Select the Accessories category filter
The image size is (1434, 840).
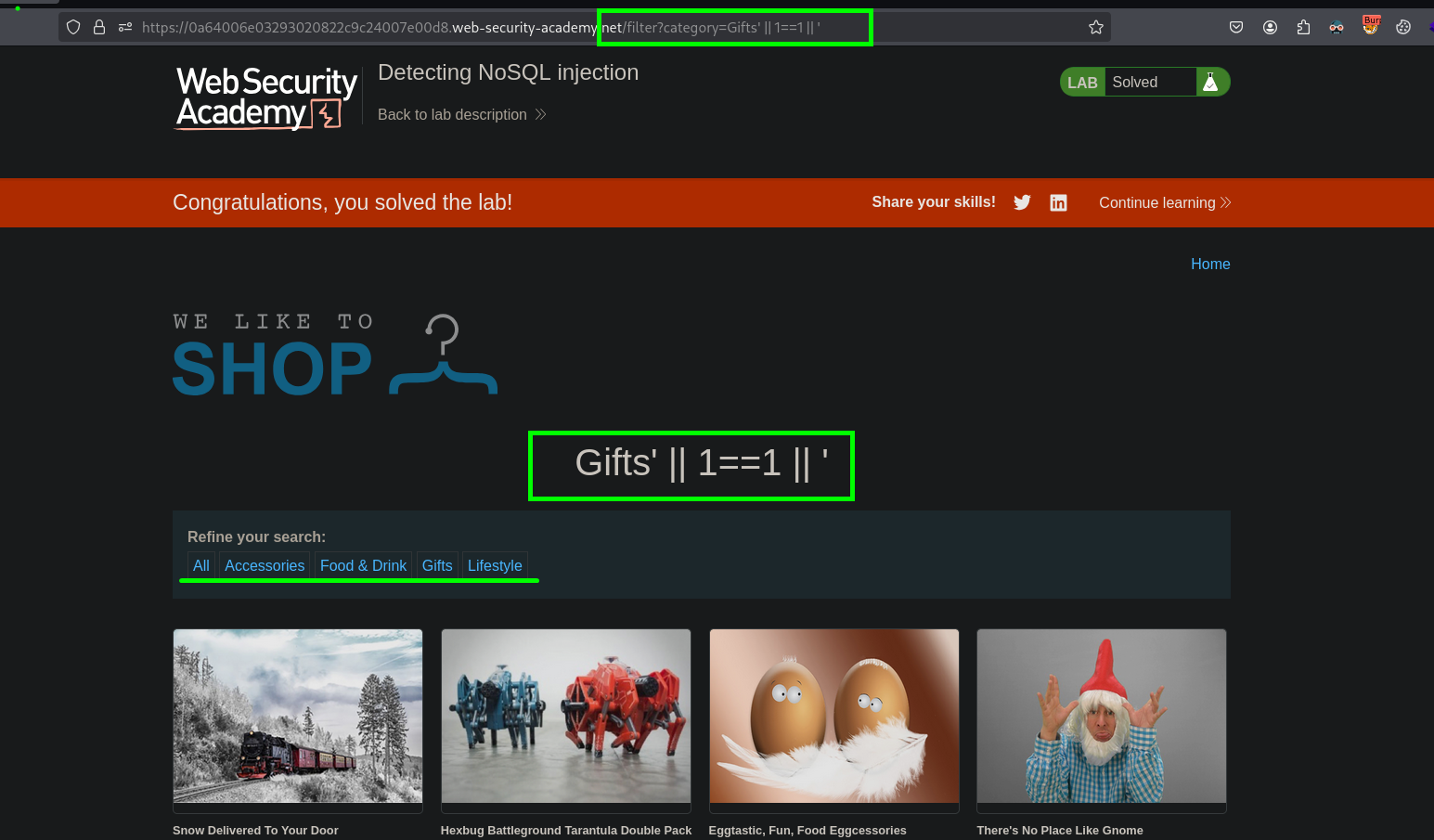click(x=265, y=565)
